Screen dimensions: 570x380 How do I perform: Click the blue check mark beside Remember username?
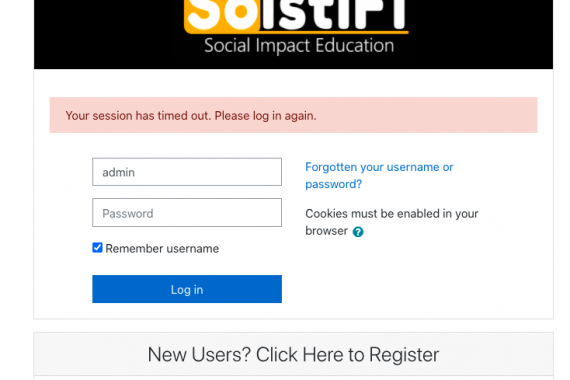pyautogui.click(x=97, y=248)
